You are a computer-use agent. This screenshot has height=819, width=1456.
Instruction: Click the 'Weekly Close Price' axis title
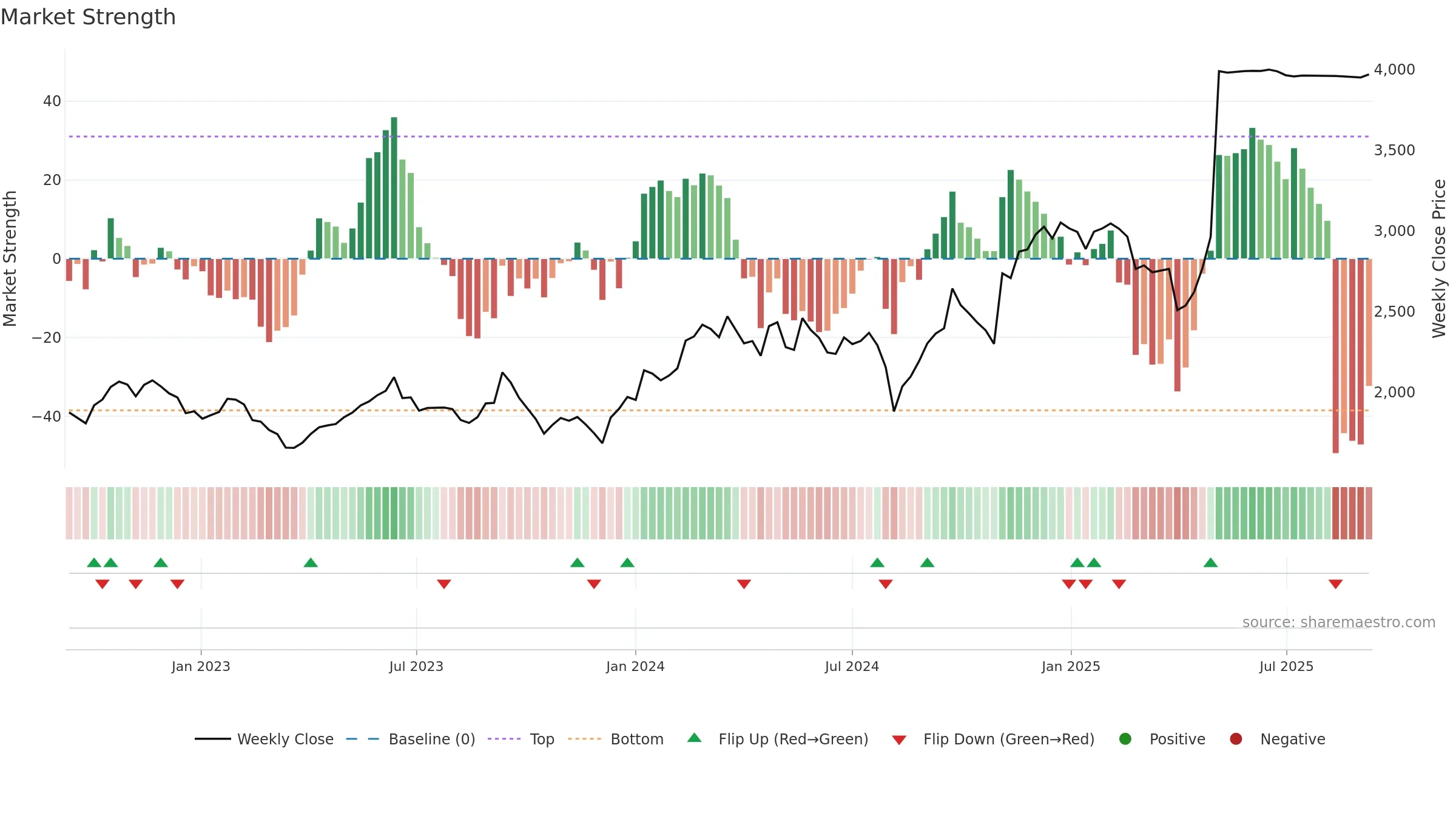(1439, 258)
